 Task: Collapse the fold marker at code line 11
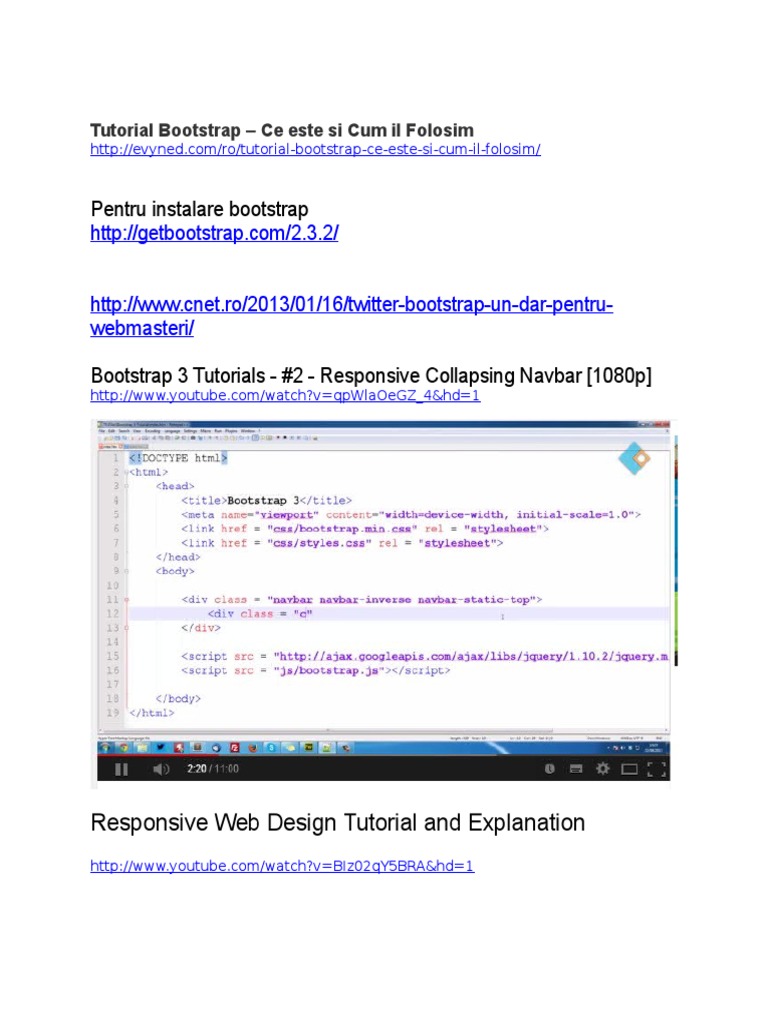(127, 600)
